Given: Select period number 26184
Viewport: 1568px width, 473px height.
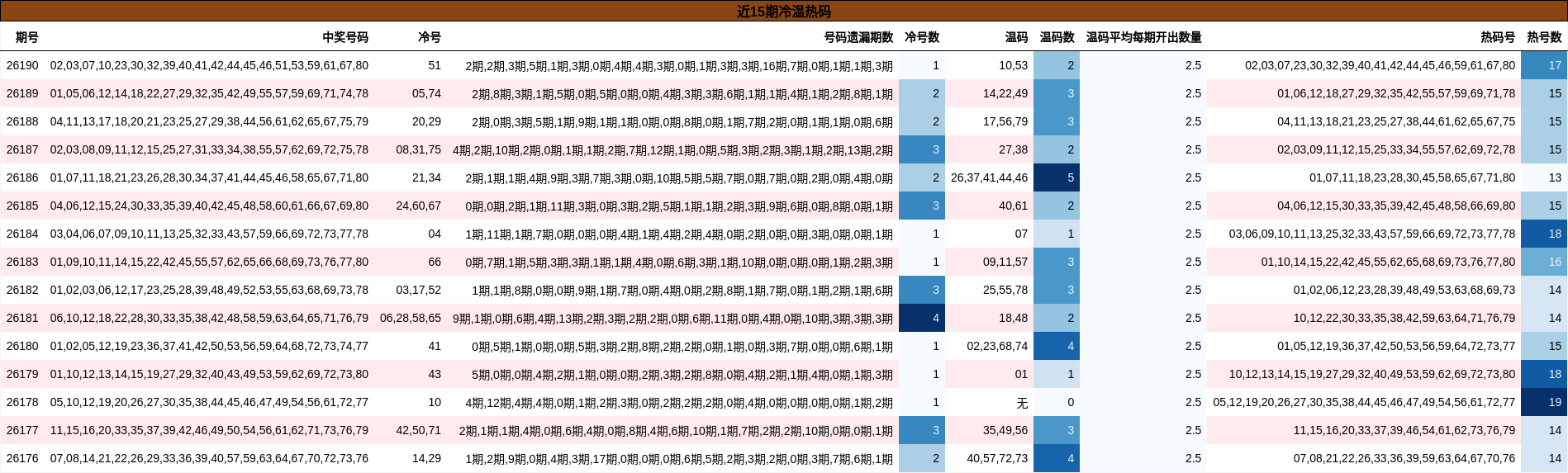Looking at the screenshot, I should [x=22, y=234].
